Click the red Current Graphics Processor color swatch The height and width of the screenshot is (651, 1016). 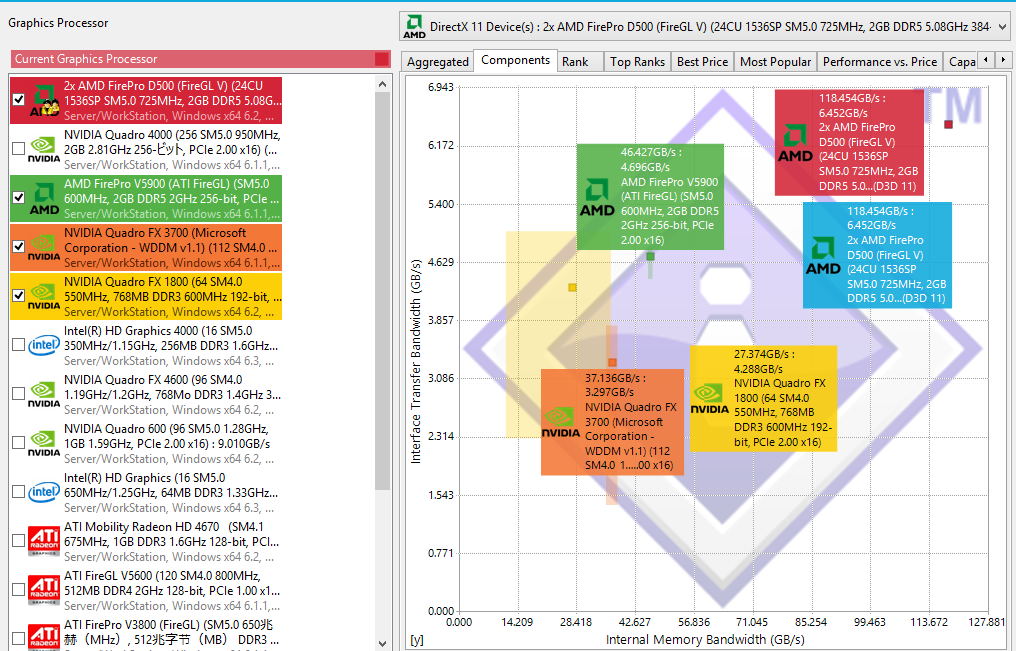point(382,59)
